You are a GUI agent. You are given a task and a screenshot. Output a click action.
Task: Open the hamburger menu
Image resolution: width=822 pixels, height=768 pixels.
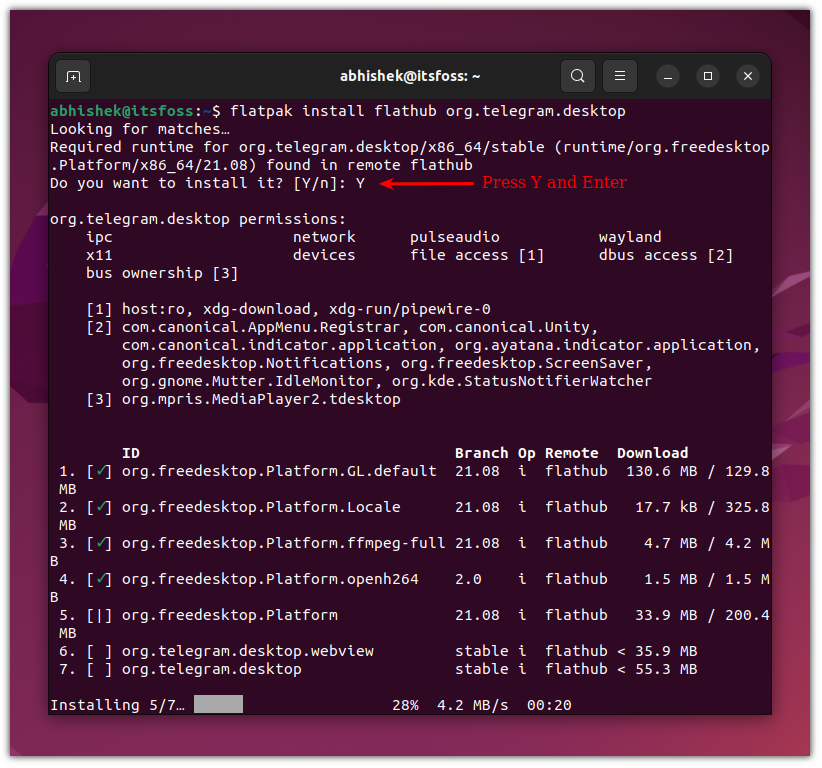[x=620, y=77]
